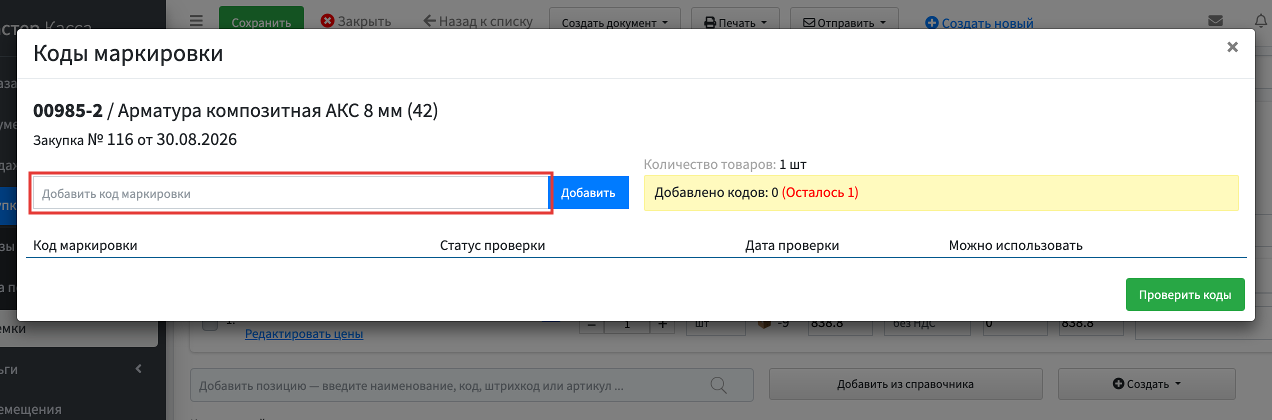
Task: Expand the Создать документ dropdown
Action: [615, 22]
